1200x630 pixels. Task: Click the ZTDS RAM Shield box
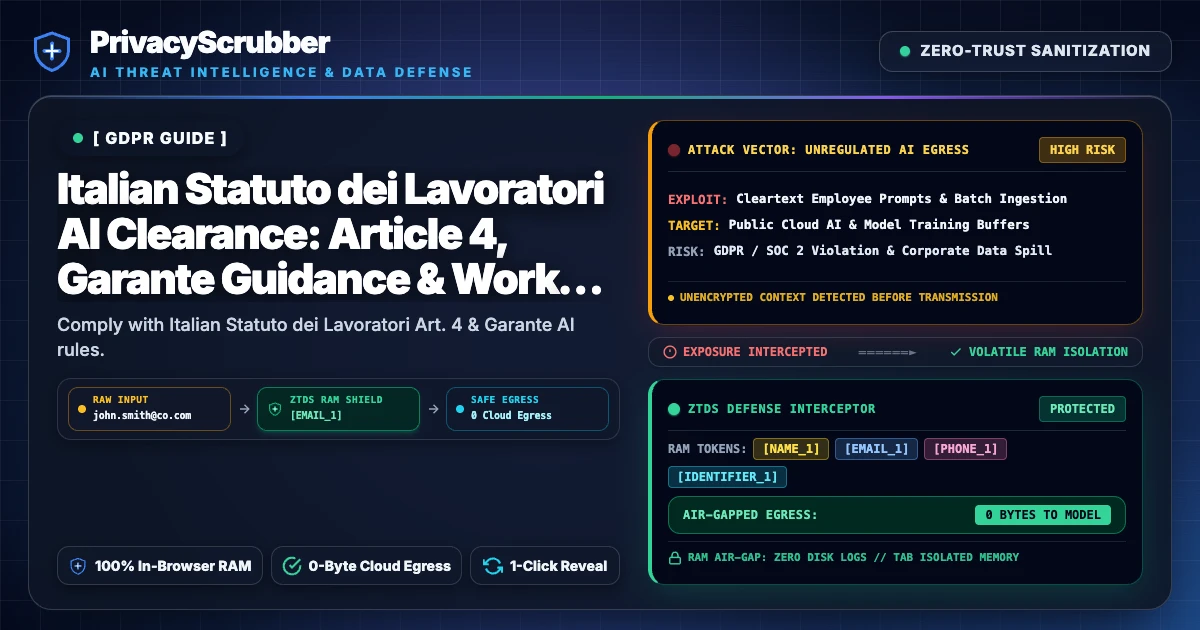[x=338, y=409]
